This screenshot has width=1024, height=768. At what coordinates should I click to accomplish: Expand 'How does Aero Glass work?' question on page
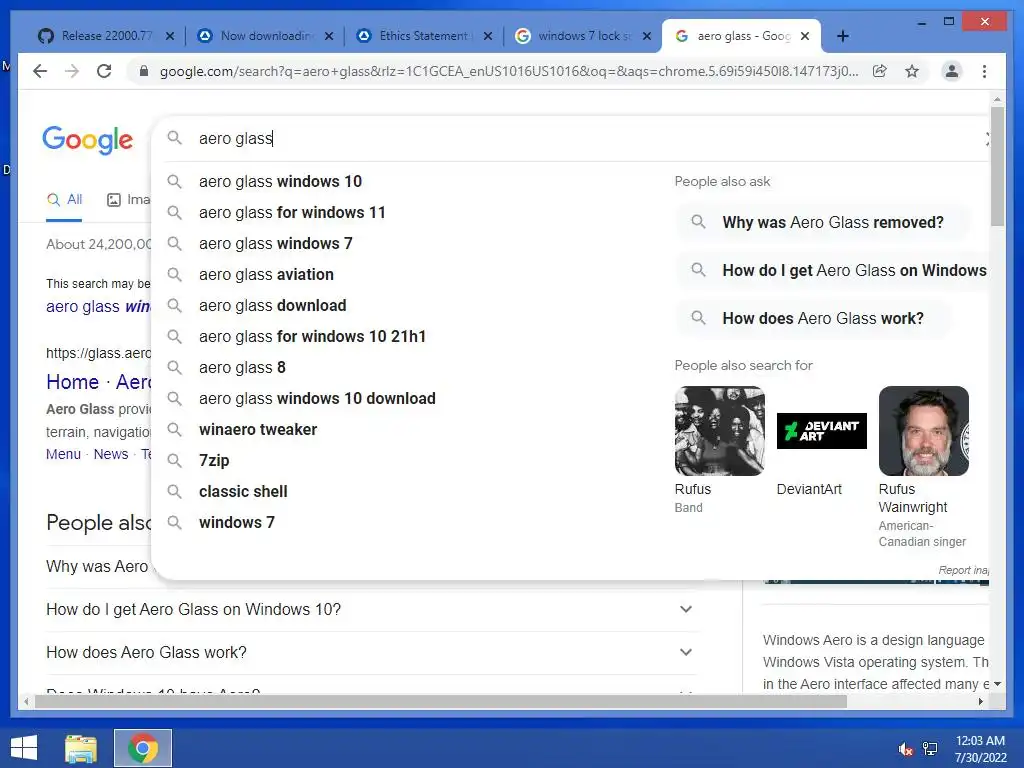coord(371,652)
